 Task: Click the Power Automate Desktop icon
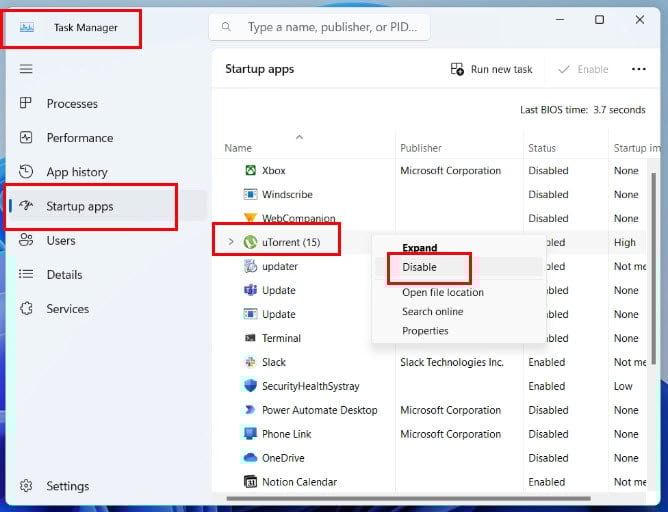(x=250, y=410)
